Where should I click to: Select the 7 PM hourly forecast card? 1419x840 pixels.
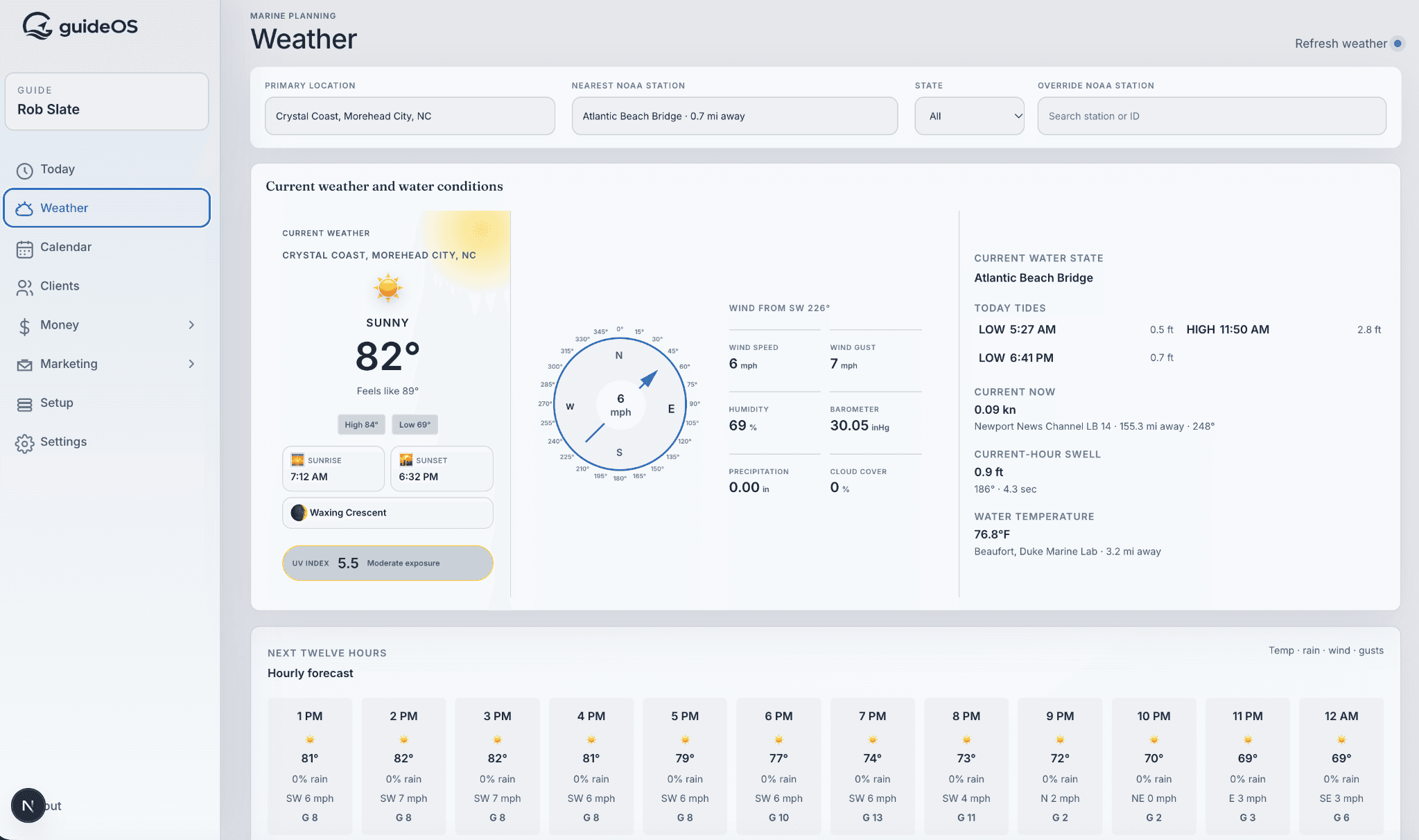tap(872, 766)
